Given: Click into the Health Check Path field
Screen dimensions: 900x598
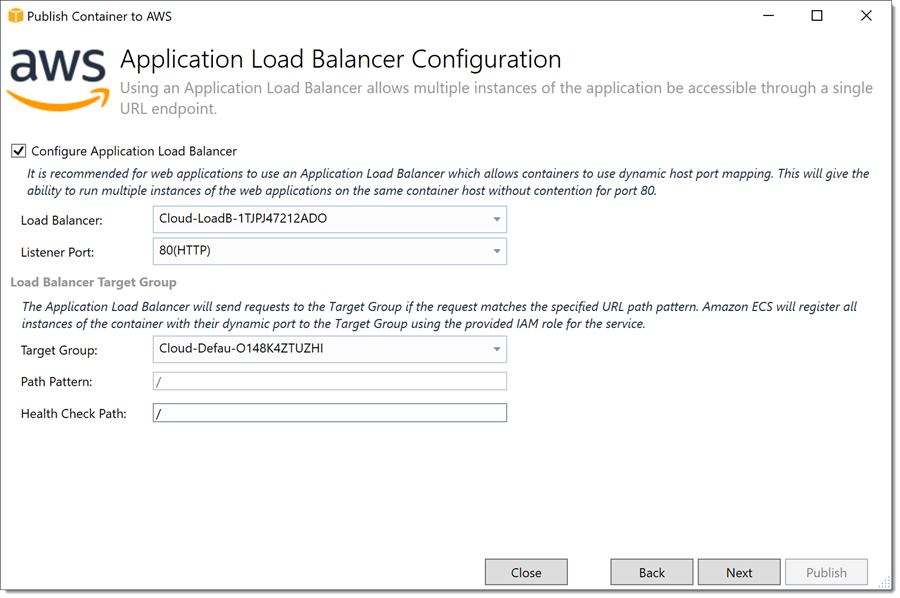Looking at the screenshot, I should pyautogui.click(x=329, y=413).
